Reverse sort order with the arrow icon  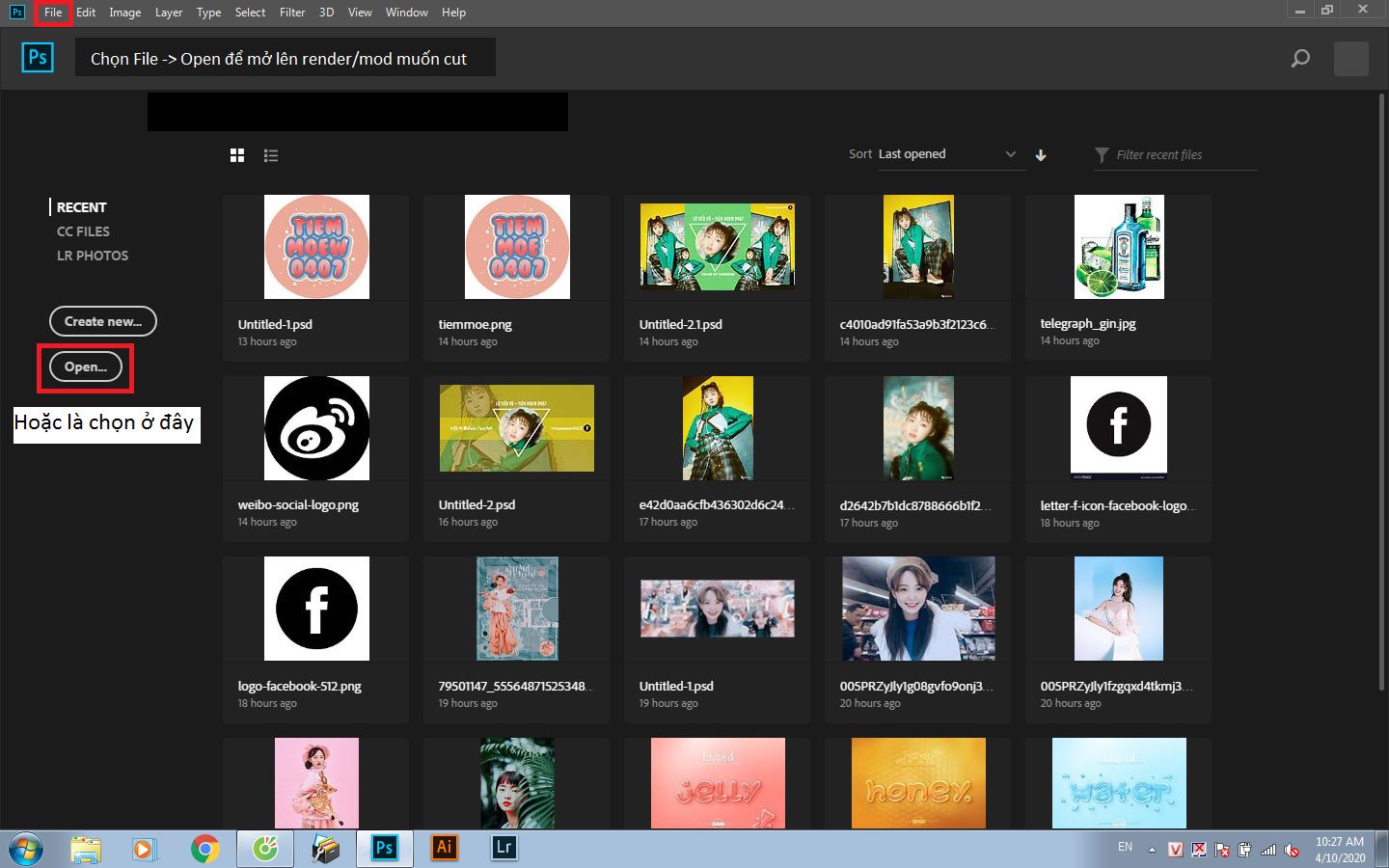[1041, 155]
